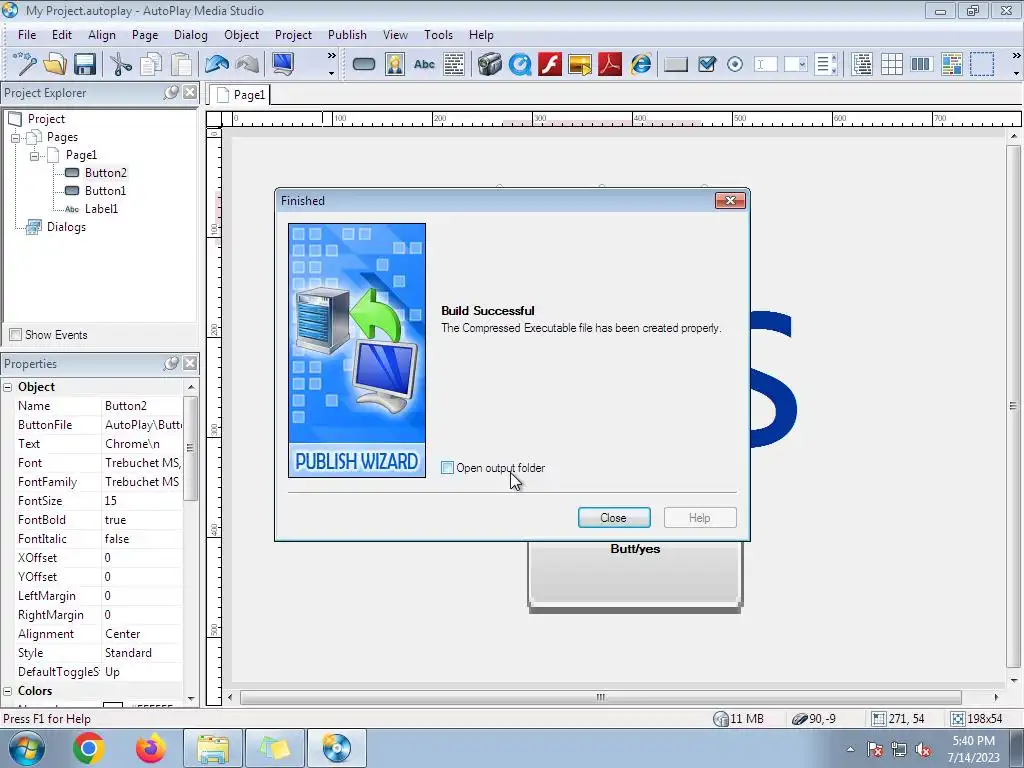The width and height of the screenshot is (1024, 768).
Task: Insert a CheckBox object from the toolbar
Action: point(707,64)
